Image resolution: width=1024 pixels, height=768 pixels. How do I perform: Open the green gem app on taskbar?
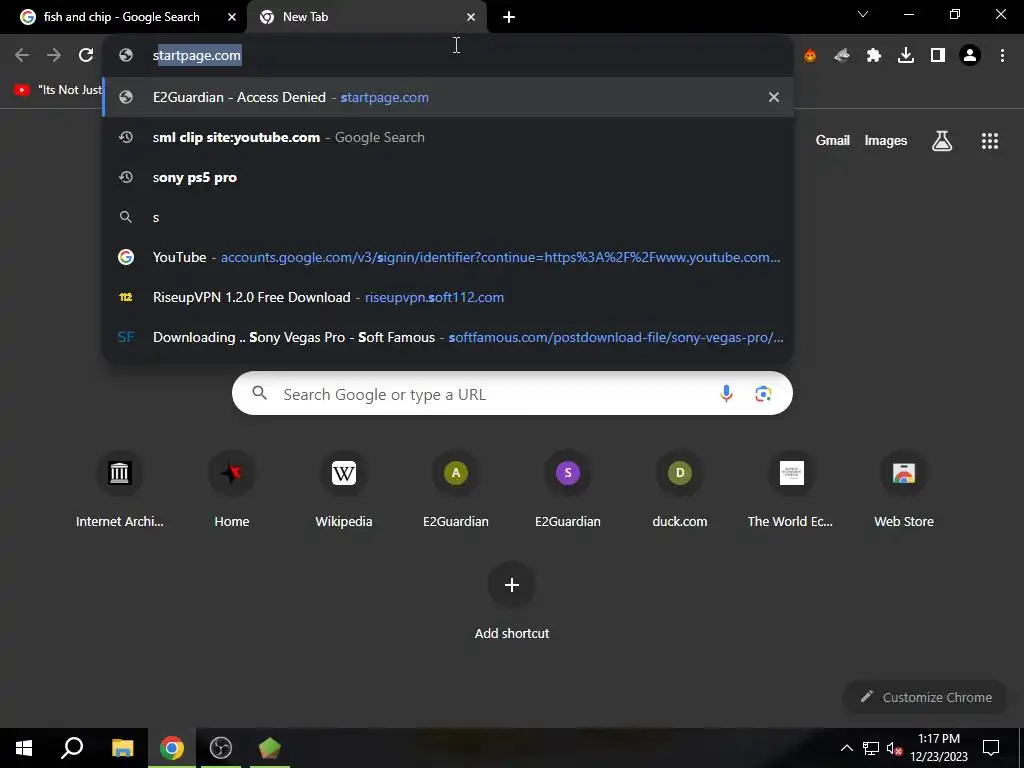point(270,748)
